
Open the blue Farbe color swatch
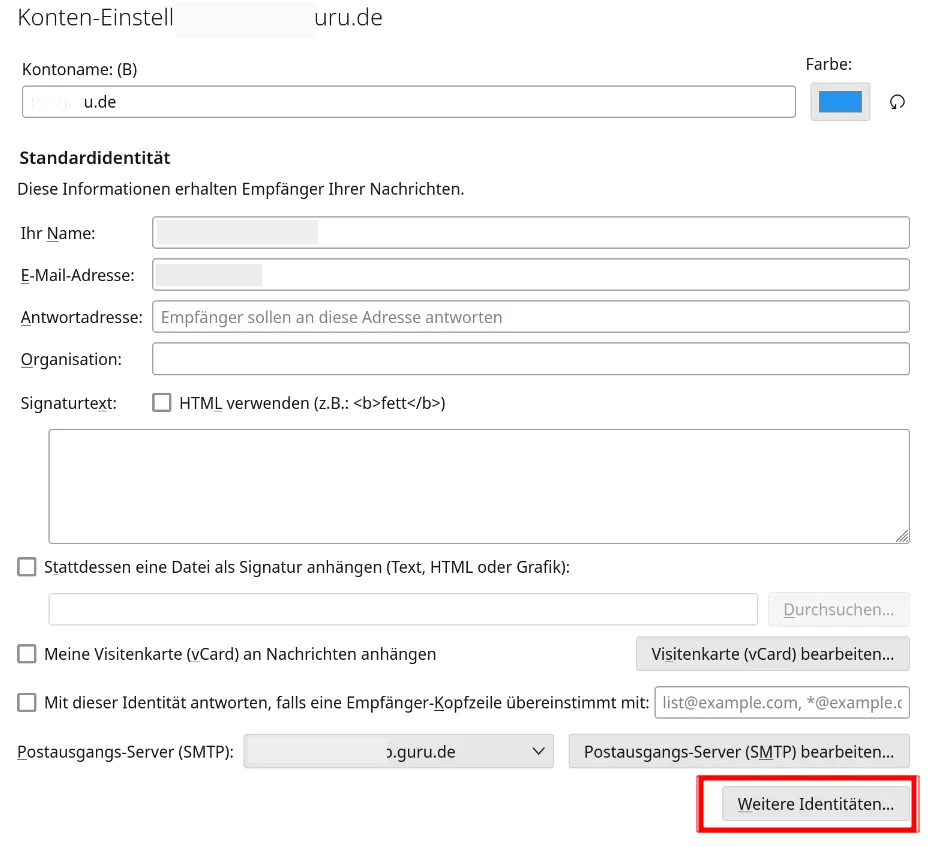pyautogui.click(x=839, y=102)
